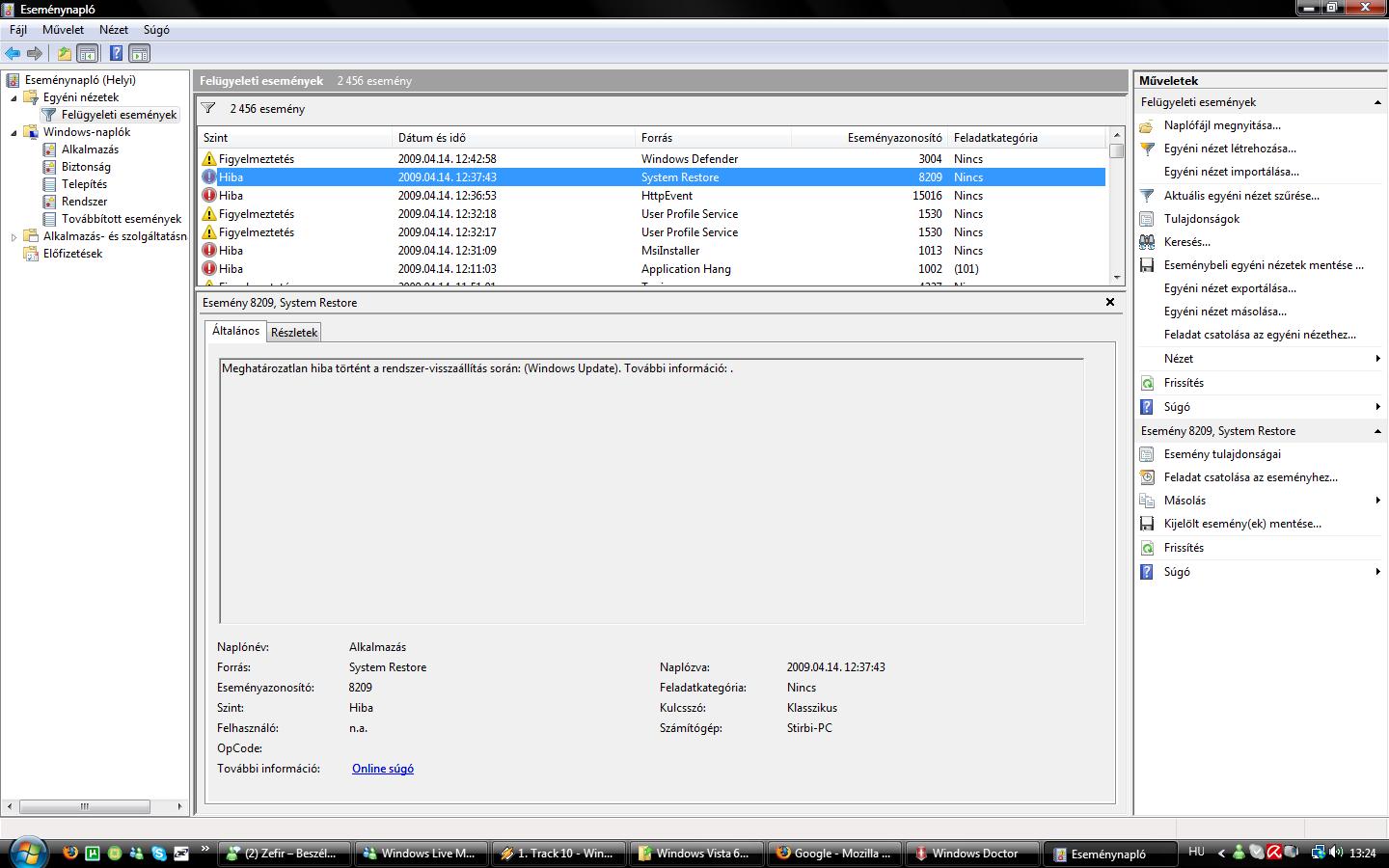
Task: Open Felügyeleti események custom view
Action: [x=119, y=115]
